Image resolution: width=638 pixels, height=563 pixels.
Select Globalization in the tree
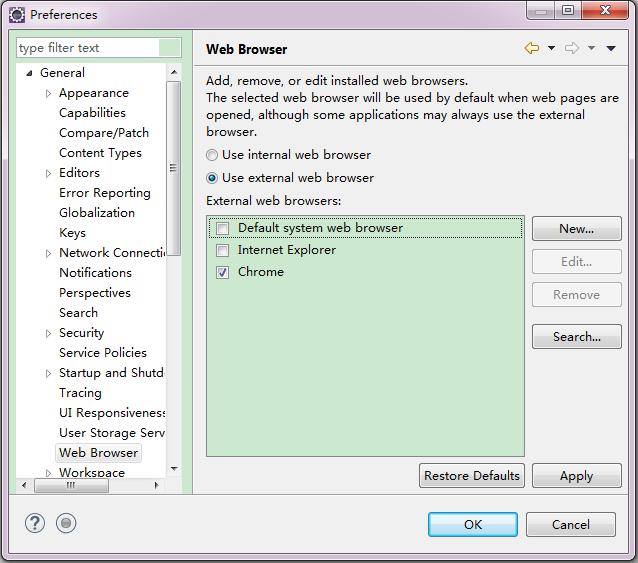[x=97, y=213]
